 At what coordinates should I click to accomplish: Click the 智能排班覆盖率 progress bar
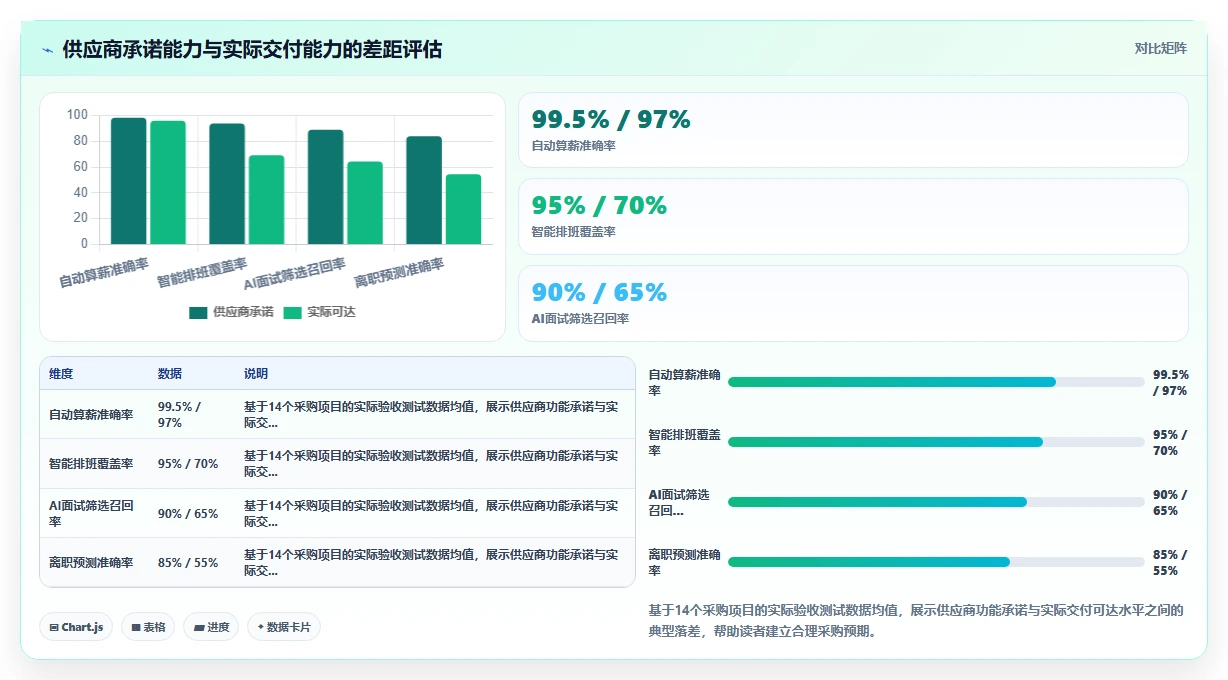936,442
